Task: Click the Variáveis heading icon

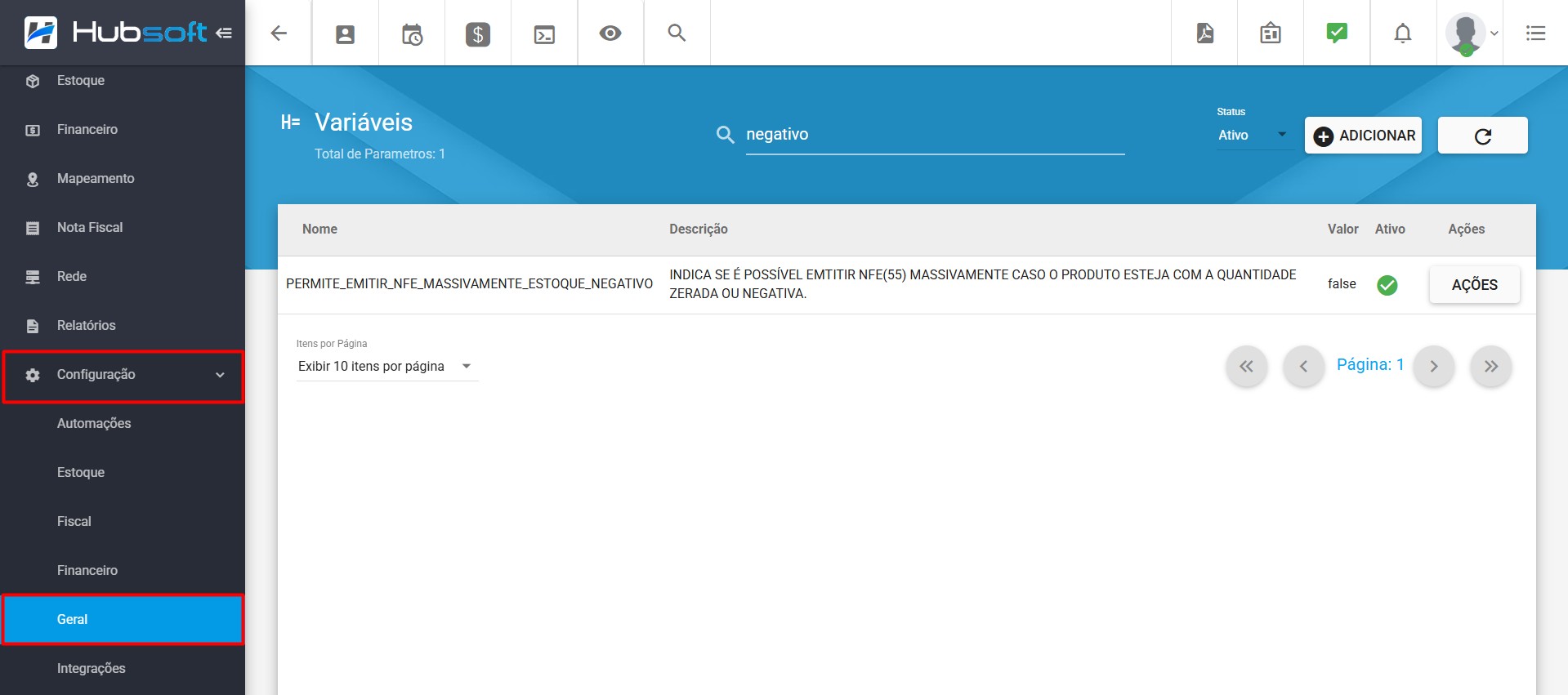Action: pyautogui.click(x=291, y=123)
